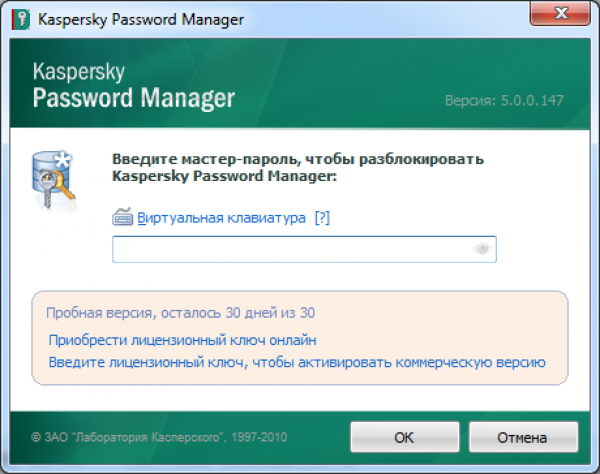
Task: Click the Введите лицензионный ключ activation link
Action: pos(295,361)
